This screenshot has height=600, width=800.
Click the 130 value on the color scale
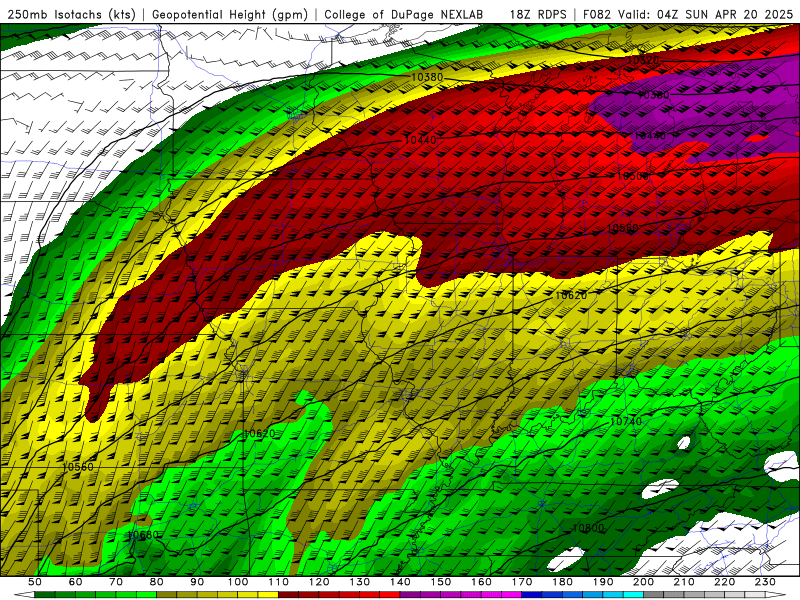(359, 582)
